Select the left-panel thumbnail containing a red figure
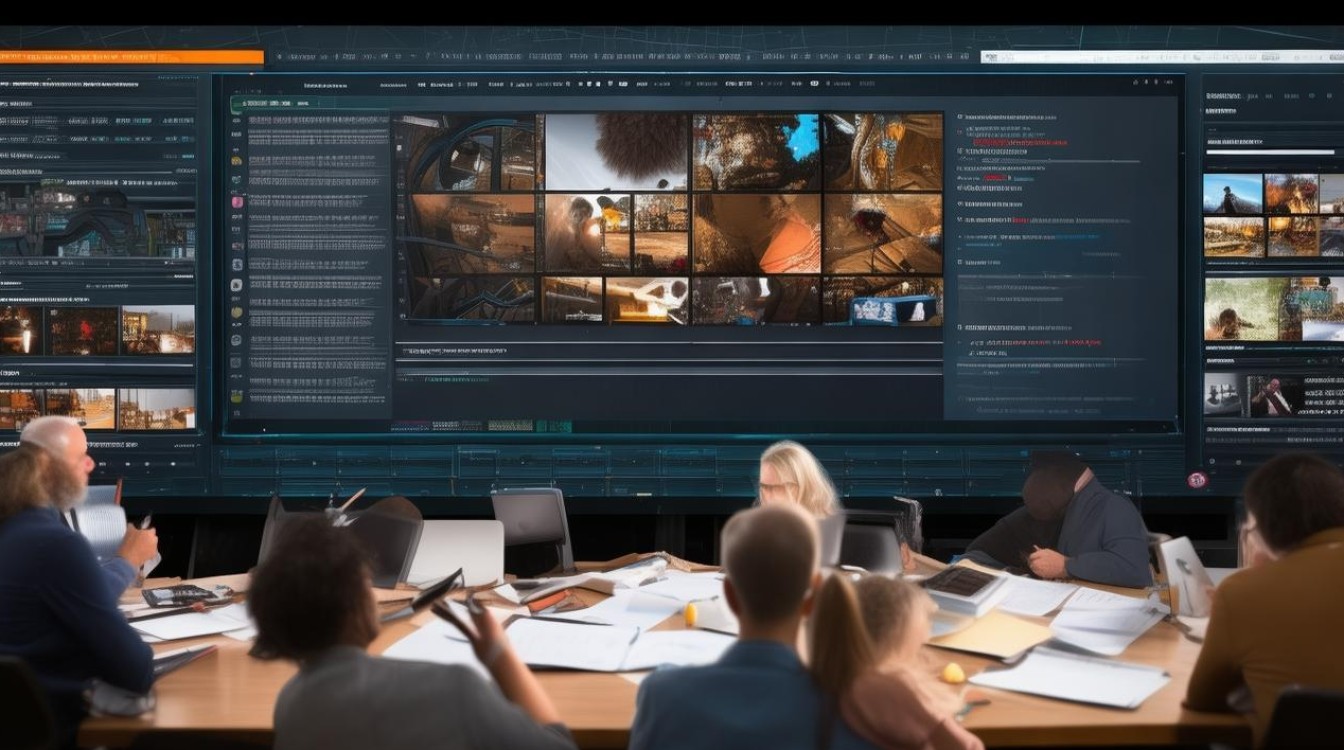1344x750 pixels. point(84,330)
